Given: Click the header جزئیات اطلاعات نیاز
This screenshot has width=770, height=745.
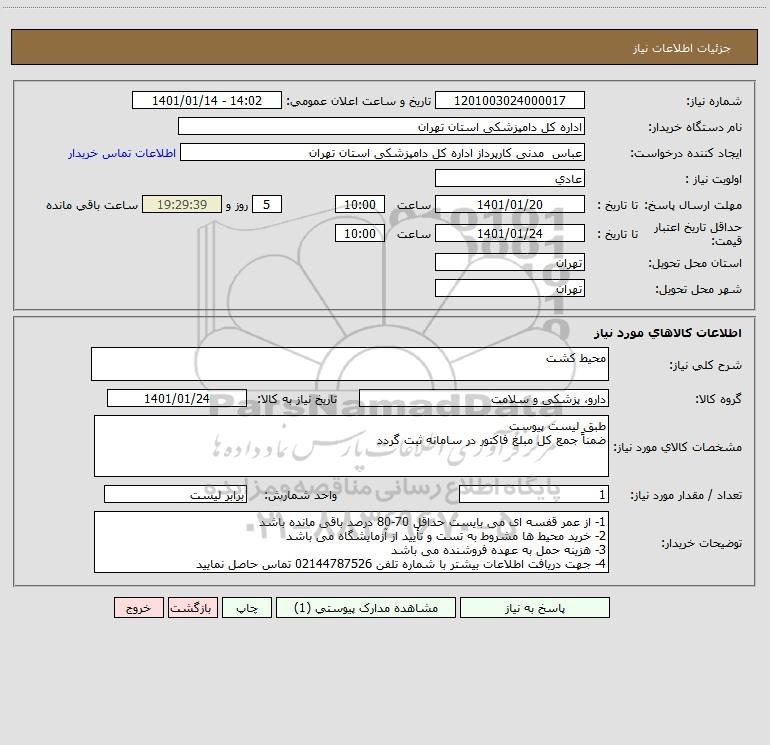Looking at the screenshot, I should pyautogui.click(x=681, y=48).
